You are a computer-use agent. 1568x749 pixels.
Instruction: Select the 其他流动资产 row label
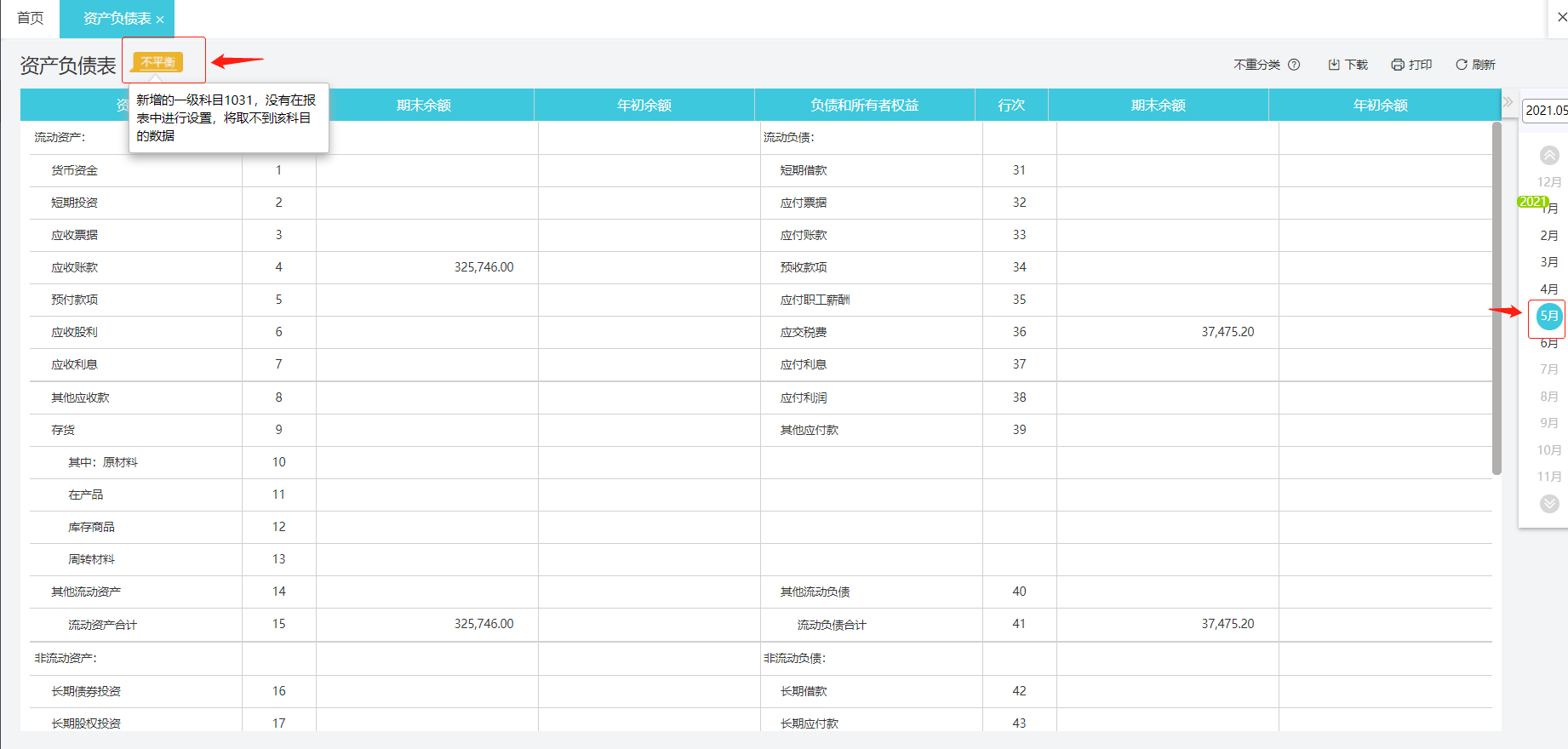86,592
